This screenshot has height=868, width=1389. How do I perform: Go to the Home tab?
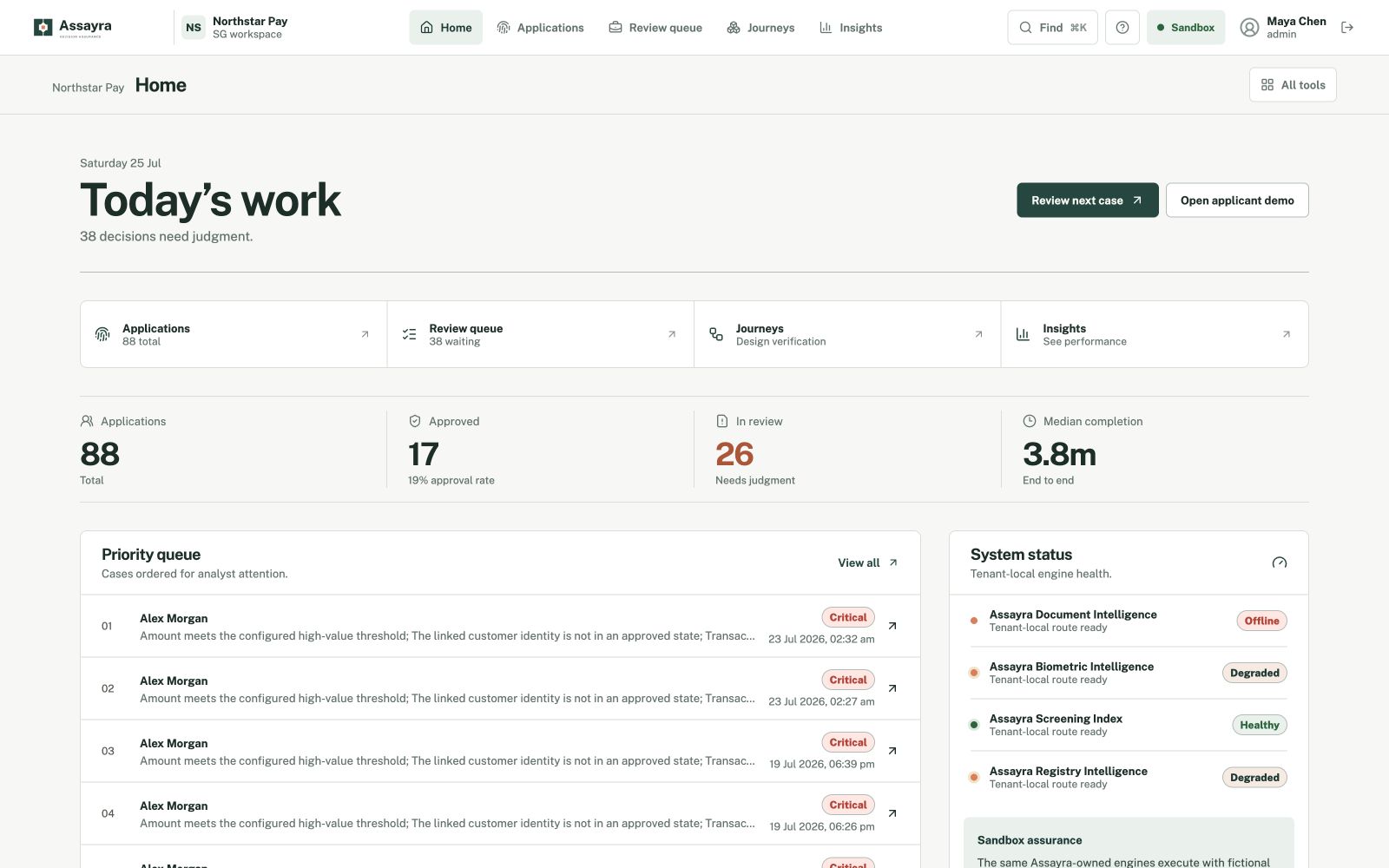click(446, 28)
